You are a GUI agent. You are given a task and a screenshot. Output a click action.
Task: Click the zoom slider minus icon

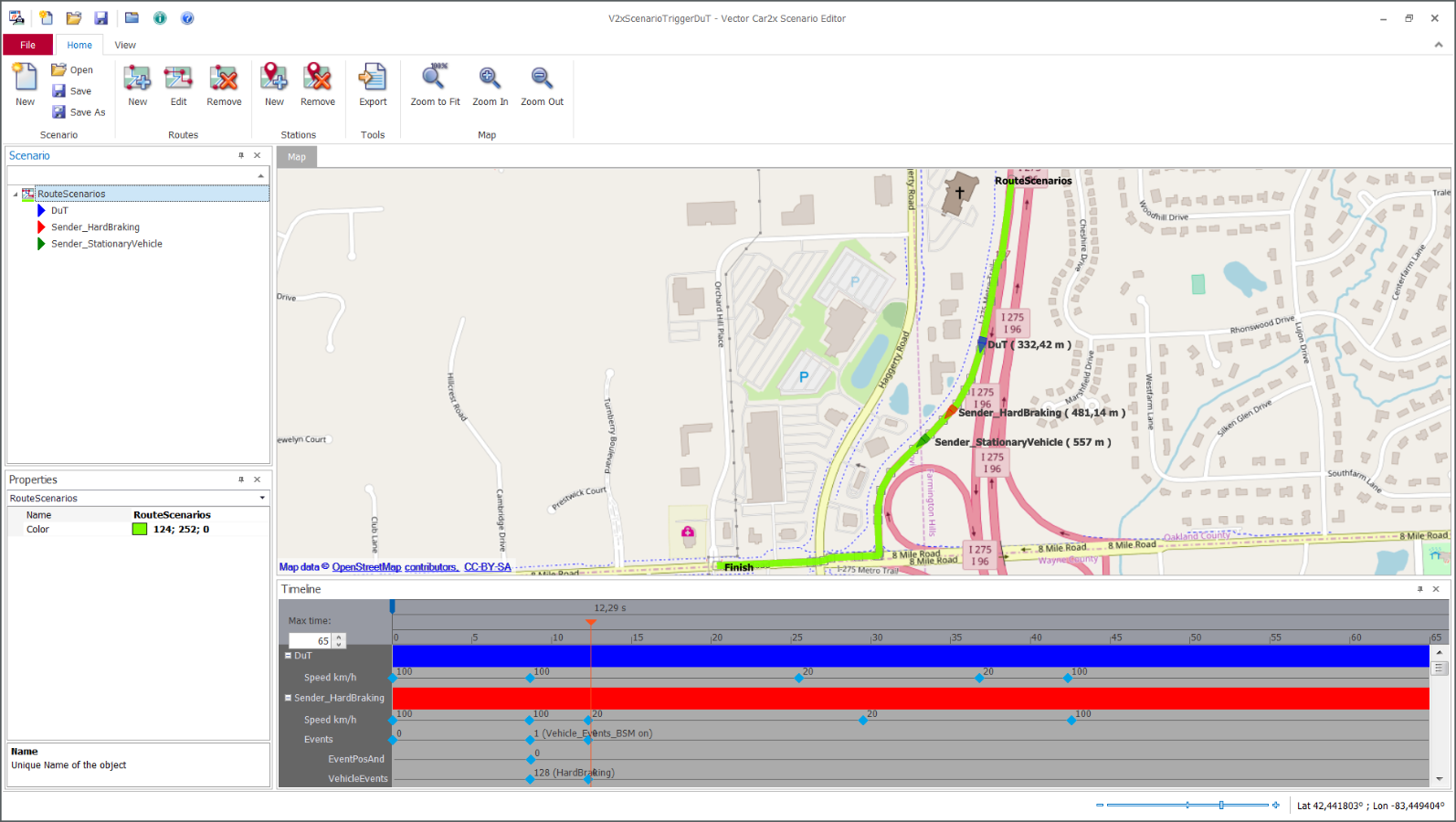pos(1100,805)
